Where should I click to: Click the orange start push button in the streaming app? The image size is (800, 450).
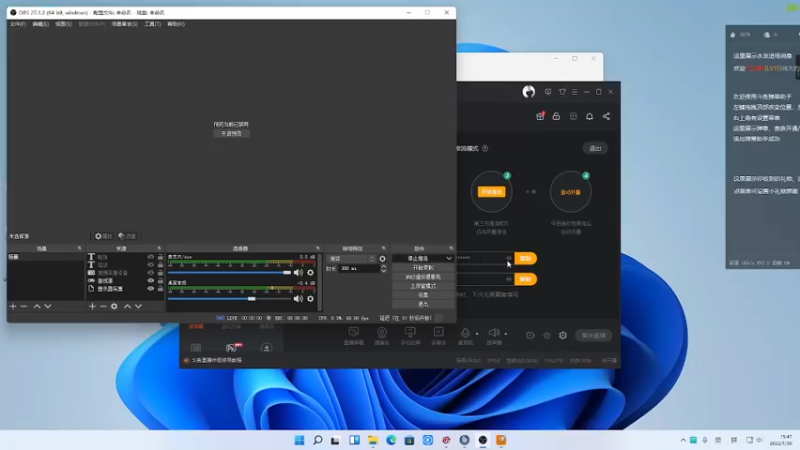pos(491,192)
